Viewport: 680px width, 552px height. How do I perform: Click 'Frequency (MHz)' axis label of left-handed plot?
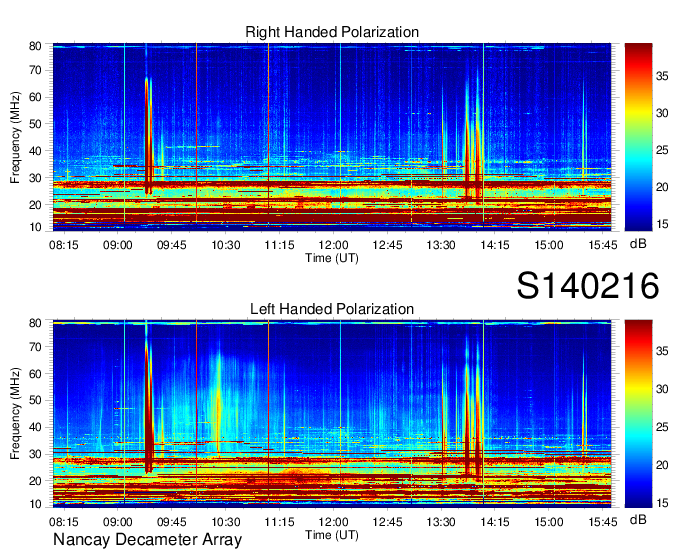(x=15, y=413)
